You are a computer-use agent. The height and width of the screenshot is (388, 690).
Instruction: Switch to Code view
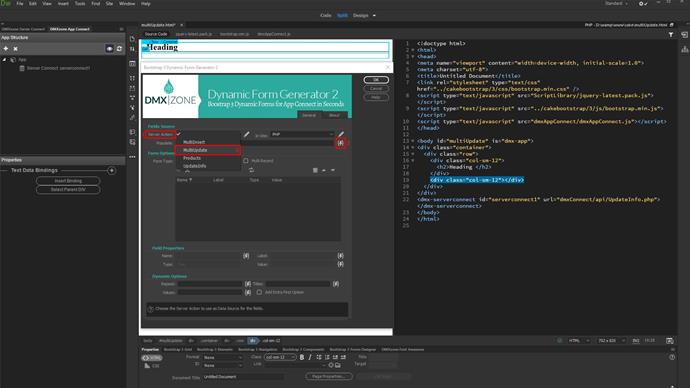click(326, 15)
